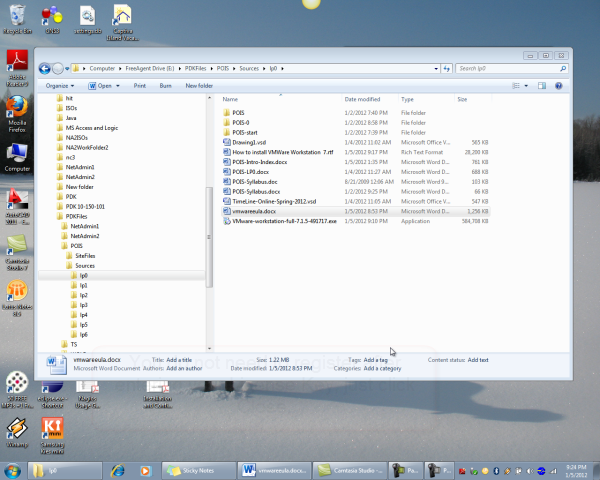Sort files by Date modified column
Image resolution: width=600 pixels, height=480 pixels.
pos(362,100)
